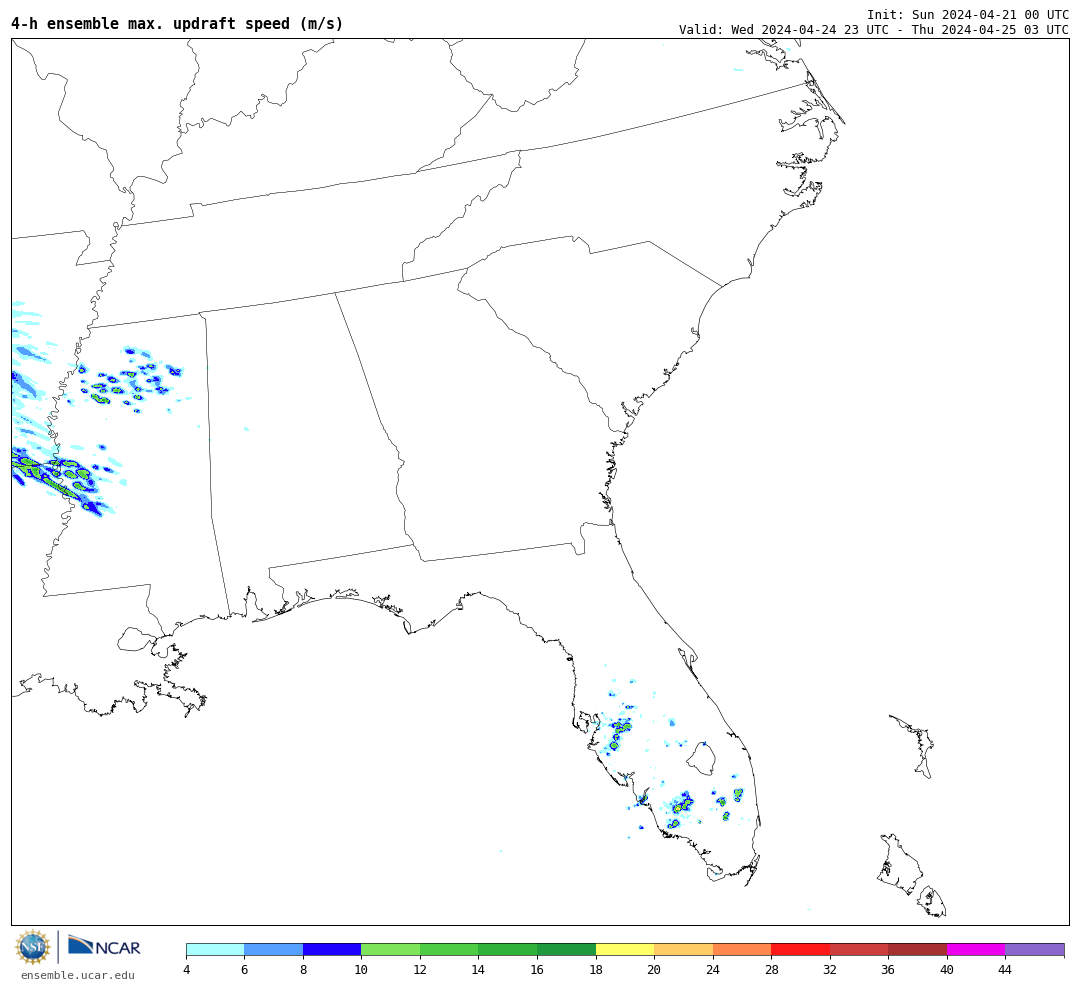Click the colorbar label '8'
1080x988 pixels.
[303, 969]
